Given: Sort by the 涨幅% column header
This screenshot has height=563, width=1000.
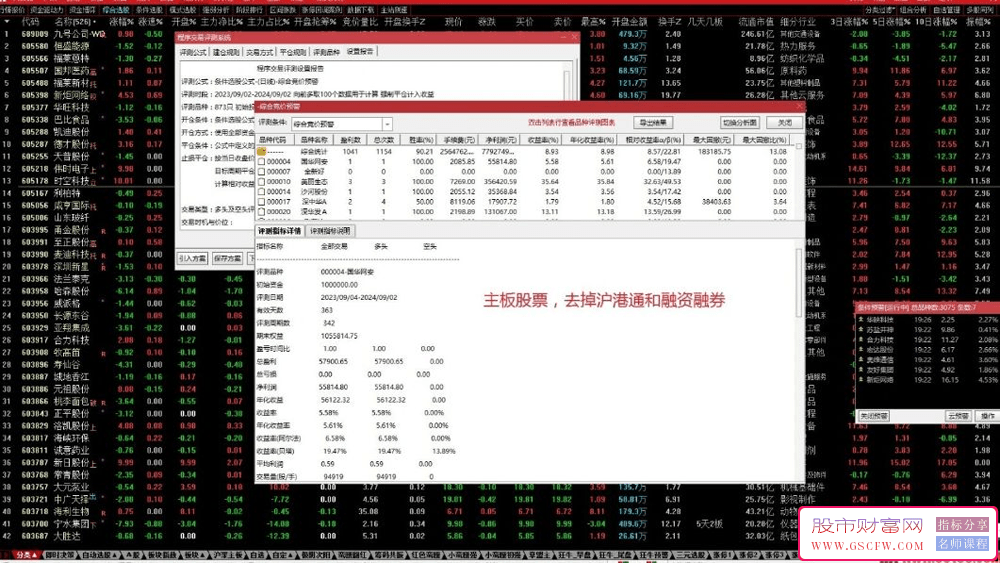Looking at the screenshot, I should pos(121,22).
